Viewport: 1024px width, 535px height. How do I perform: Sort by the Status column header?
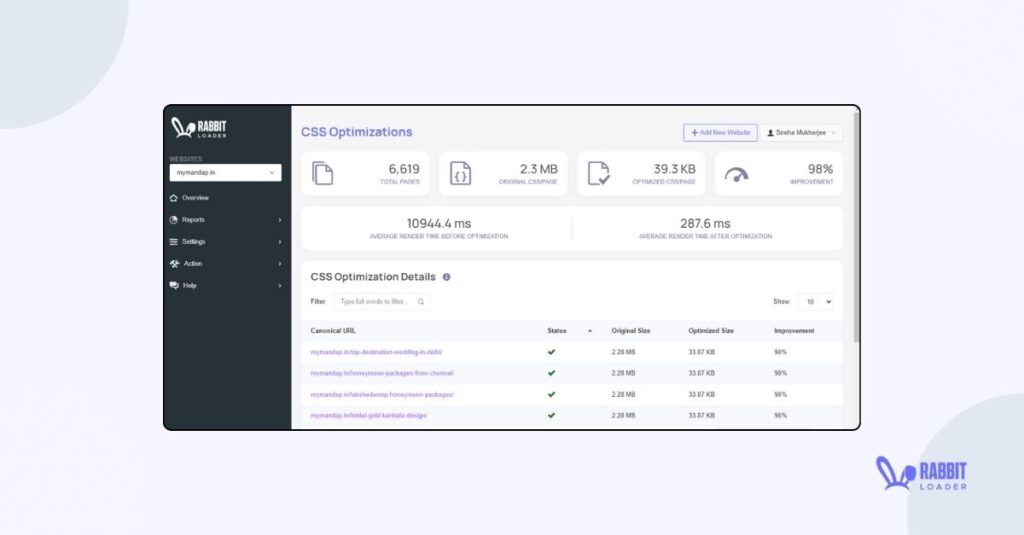coord(557,331)
